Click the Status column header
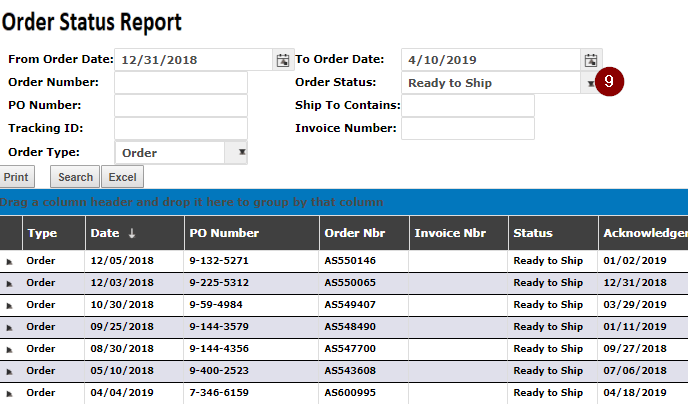Viewport: 688px width, 404px height. click(533, 233)
